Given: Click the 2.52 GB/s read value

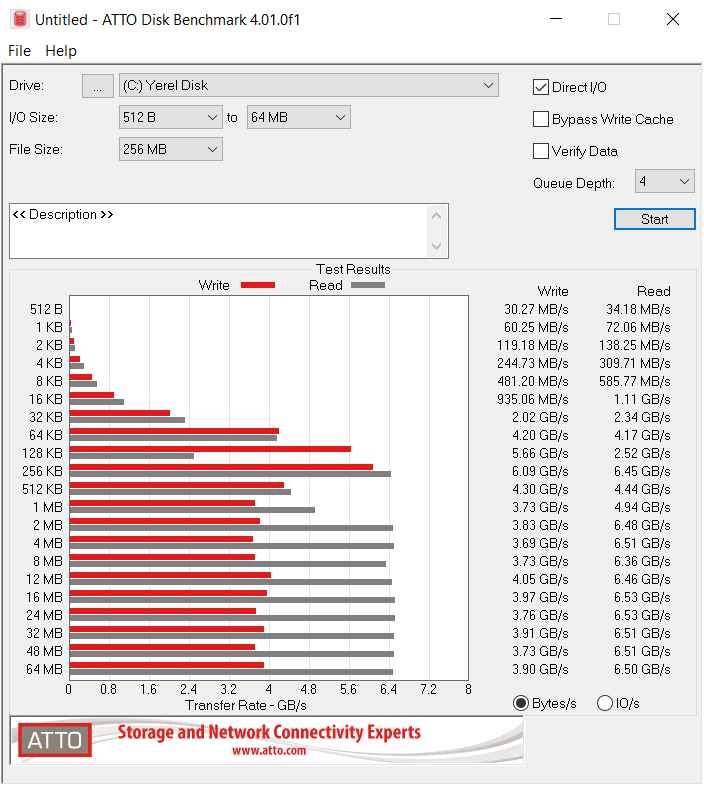Looking at the screenshot, I should coord(642,453).
